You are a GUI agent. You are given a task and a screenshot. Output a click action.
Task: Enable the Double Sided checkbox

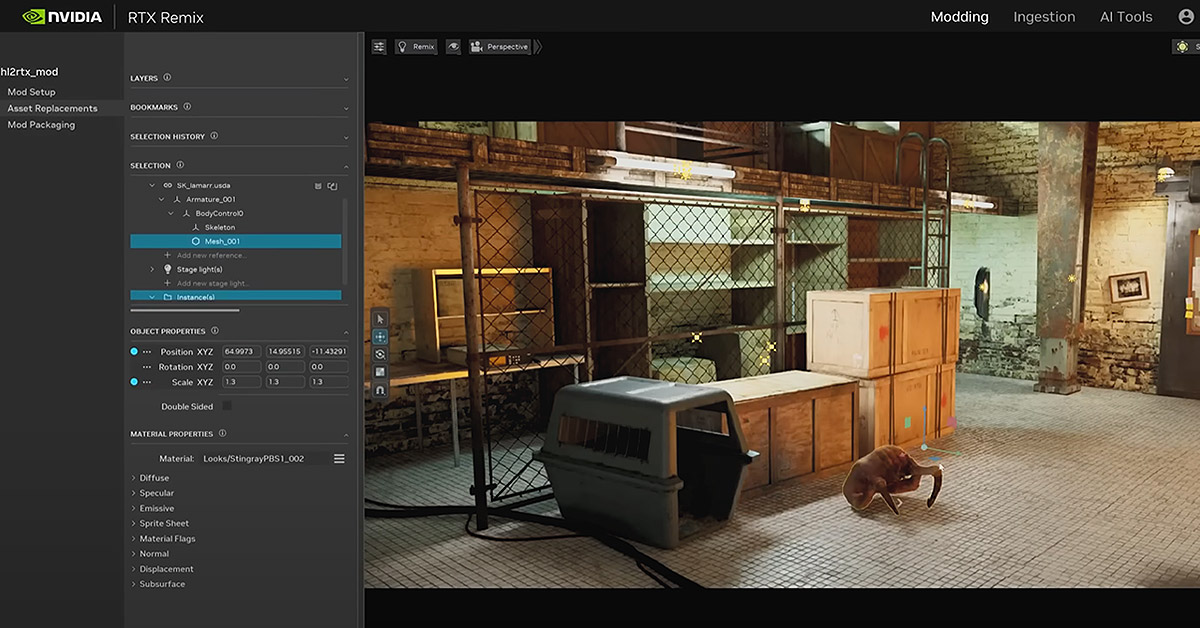[x=226, y=406]
